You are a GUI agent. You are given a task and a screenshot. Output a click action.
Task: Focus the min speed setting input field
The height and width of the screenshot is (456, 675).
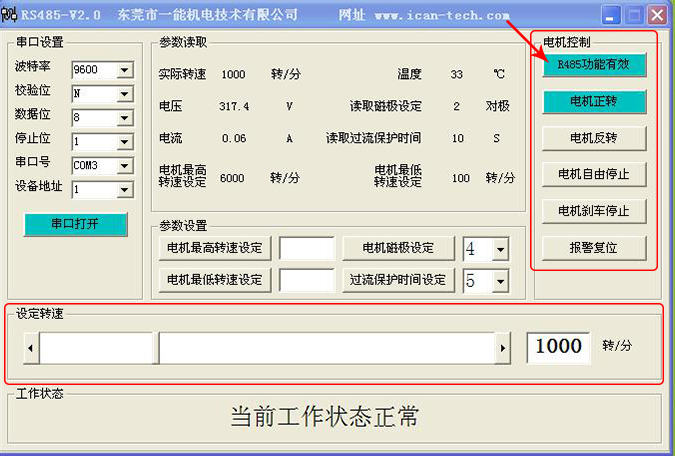point(307,281)
